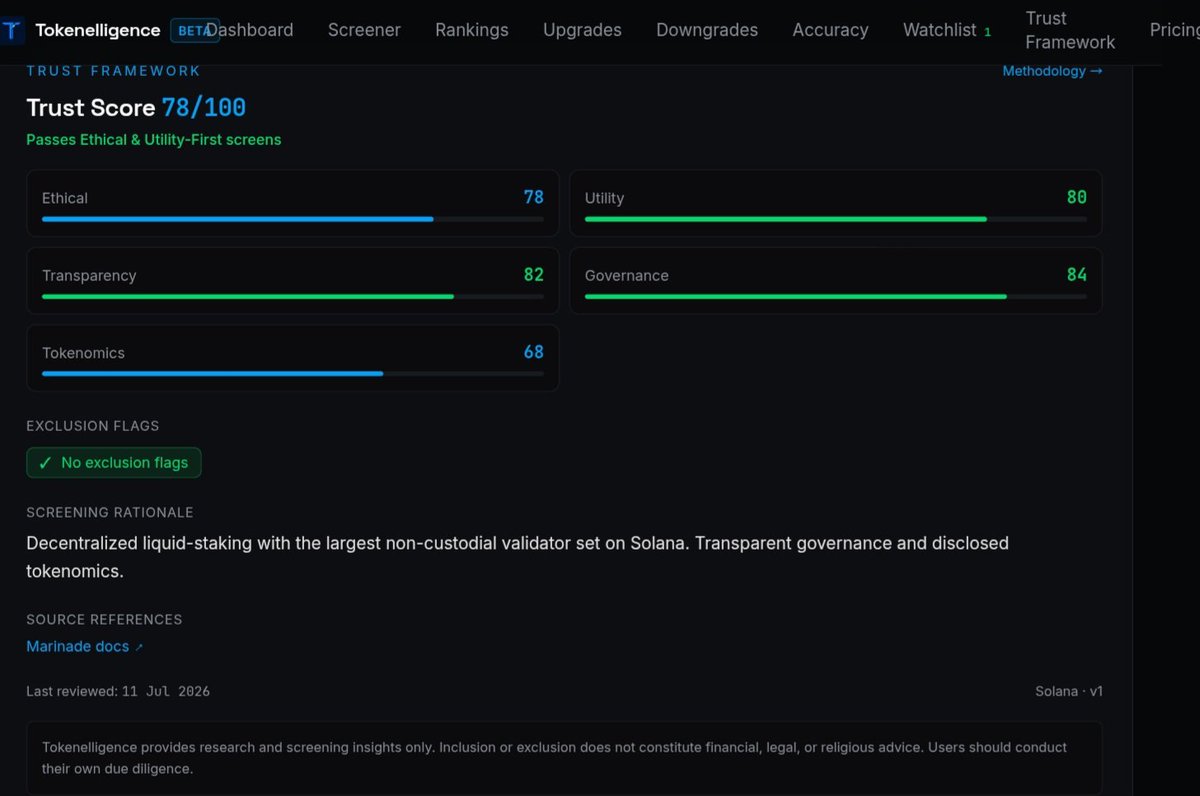Open the Screener page
The width and height of the screenshot is (1200, 796).
click(364, 30)
